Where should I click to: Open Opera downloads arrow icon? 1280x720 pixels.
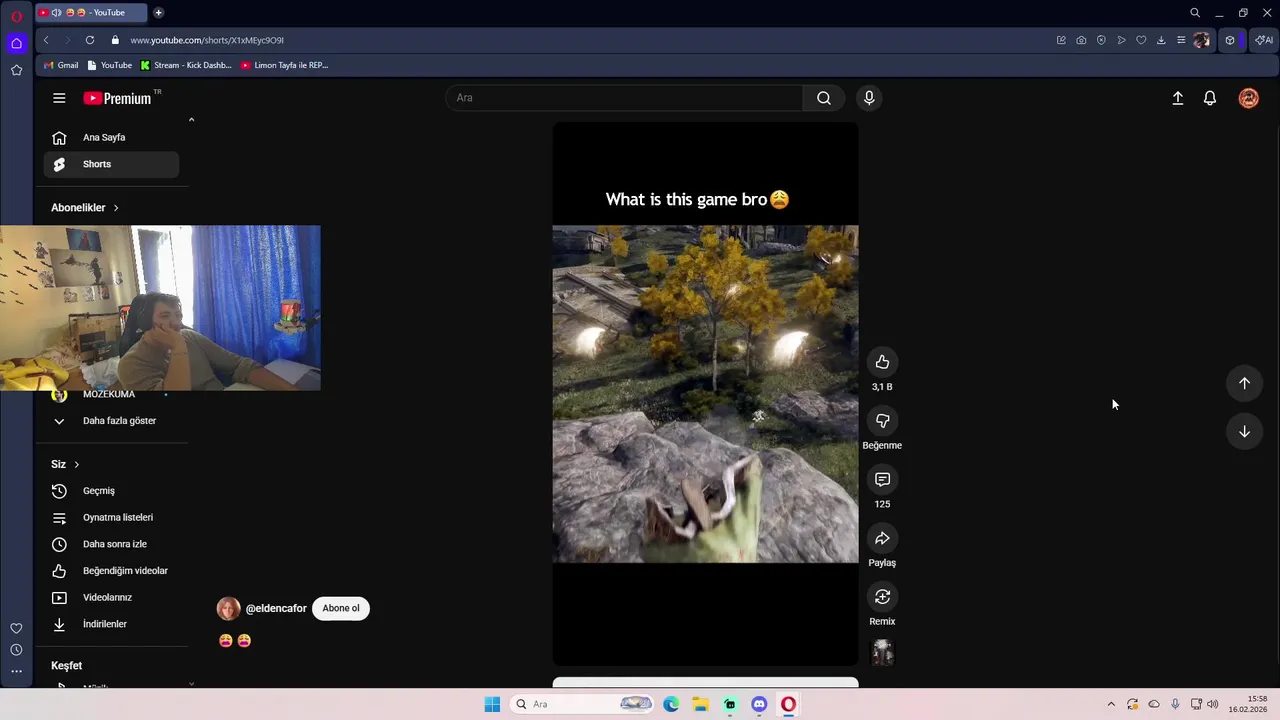(x=1161, y=40)
